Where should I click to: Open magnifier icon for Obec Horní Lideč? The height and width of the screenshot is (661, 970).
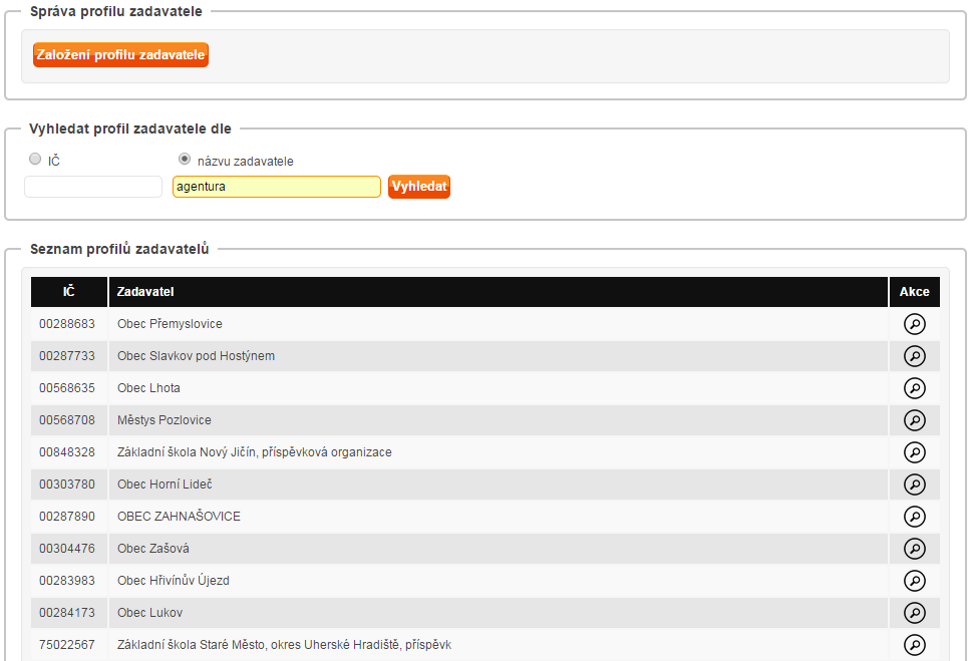coord(914,484)
